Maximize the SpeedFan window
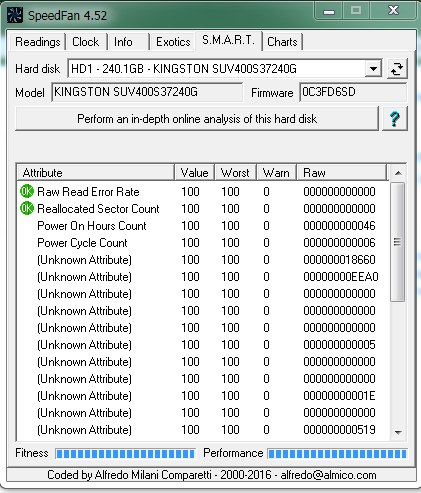Viewport: 421px width, 493px height. tap(356, 11)
